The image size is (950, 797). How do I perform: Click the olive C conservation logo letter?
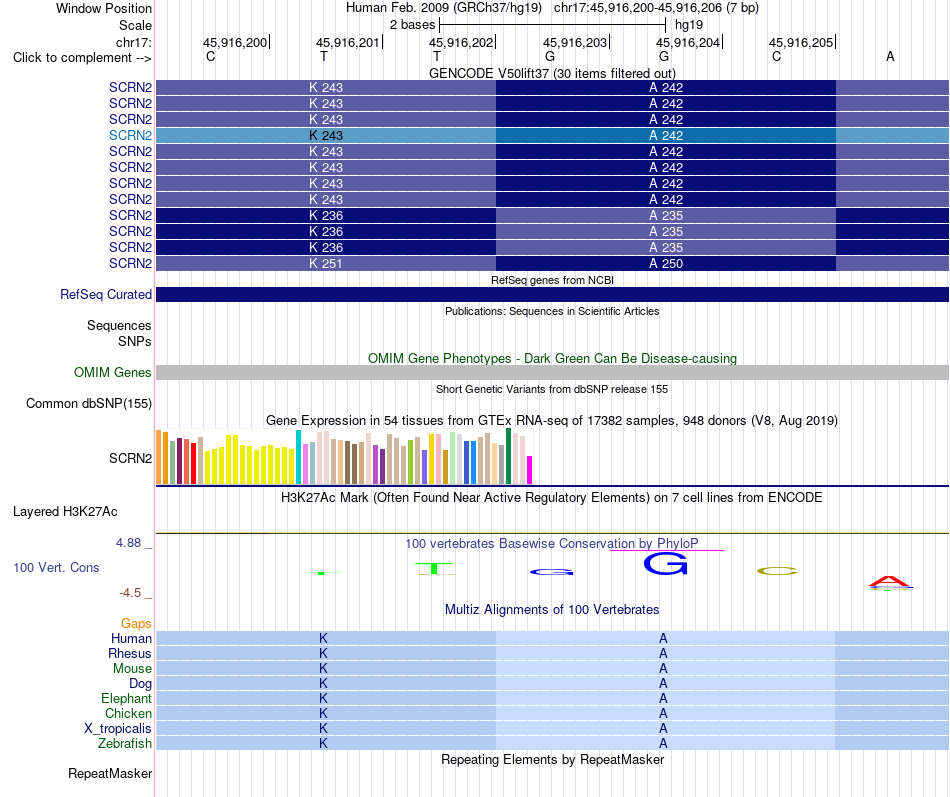777,571
